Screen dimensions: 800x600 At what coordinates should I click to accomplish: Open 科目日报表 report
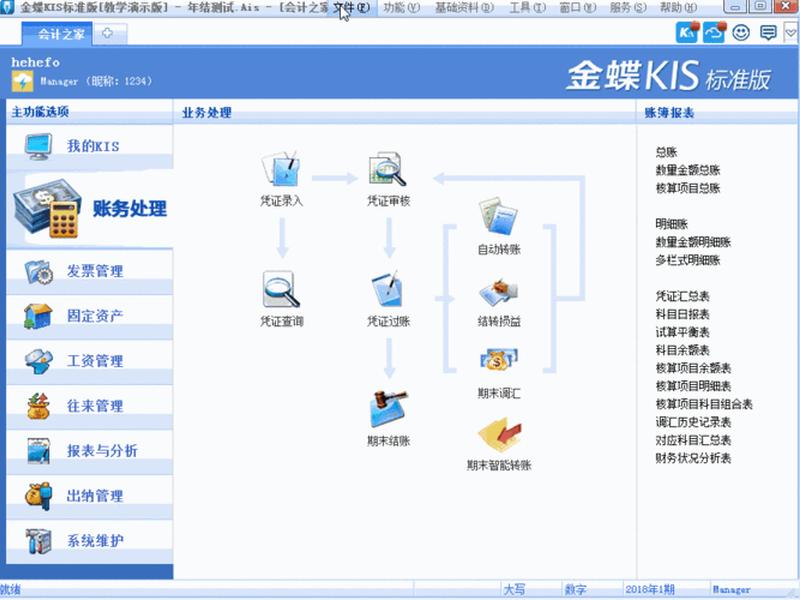pos(682,314)
